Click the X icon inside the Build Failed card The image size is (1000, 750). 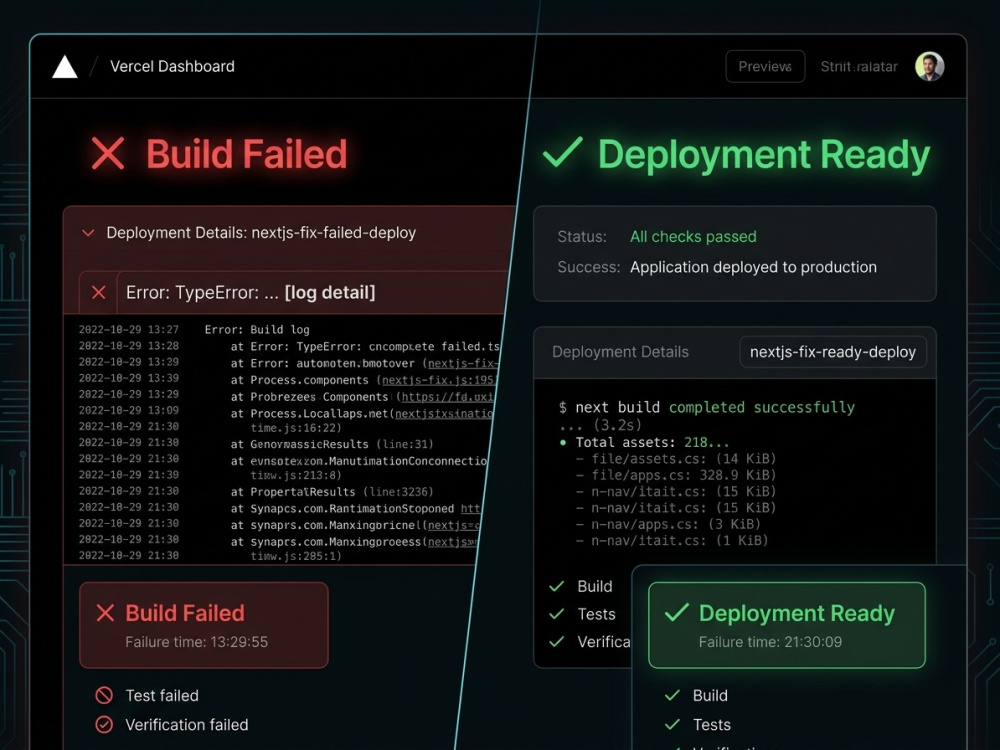tap(105, 613)
